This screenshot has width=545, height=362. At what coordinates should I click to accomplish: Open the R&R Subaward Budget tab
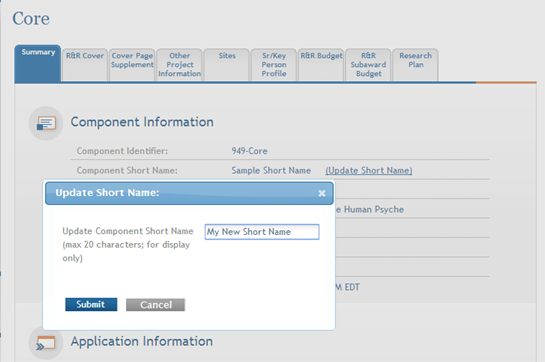point(368,65)
